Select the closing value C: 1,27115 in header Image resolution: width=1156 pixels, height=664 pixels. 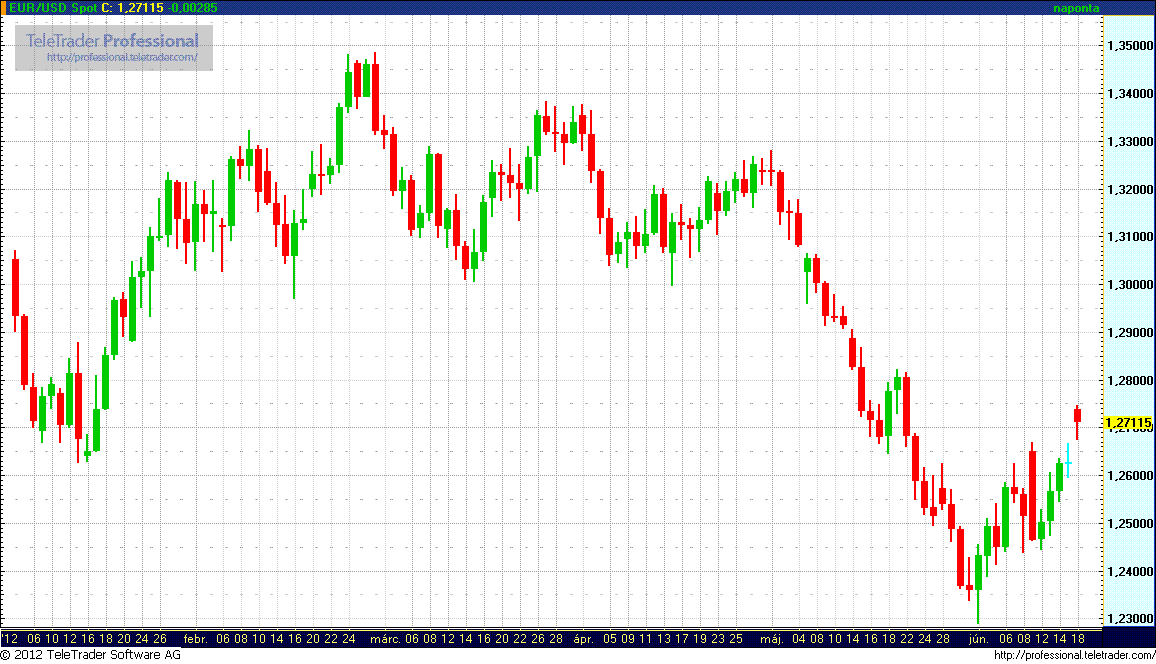pos(133,8)
